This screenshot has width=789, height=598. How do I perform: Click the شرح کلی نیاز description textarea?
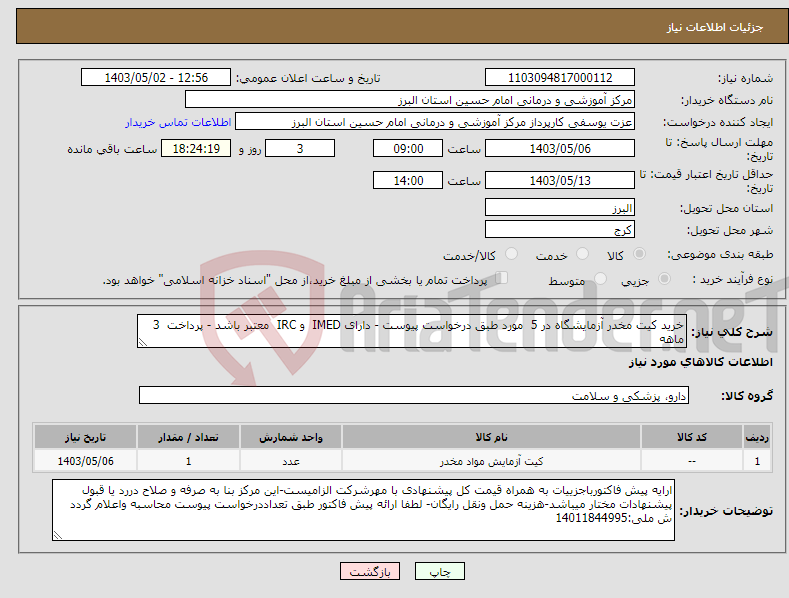(x=412, y=331)
